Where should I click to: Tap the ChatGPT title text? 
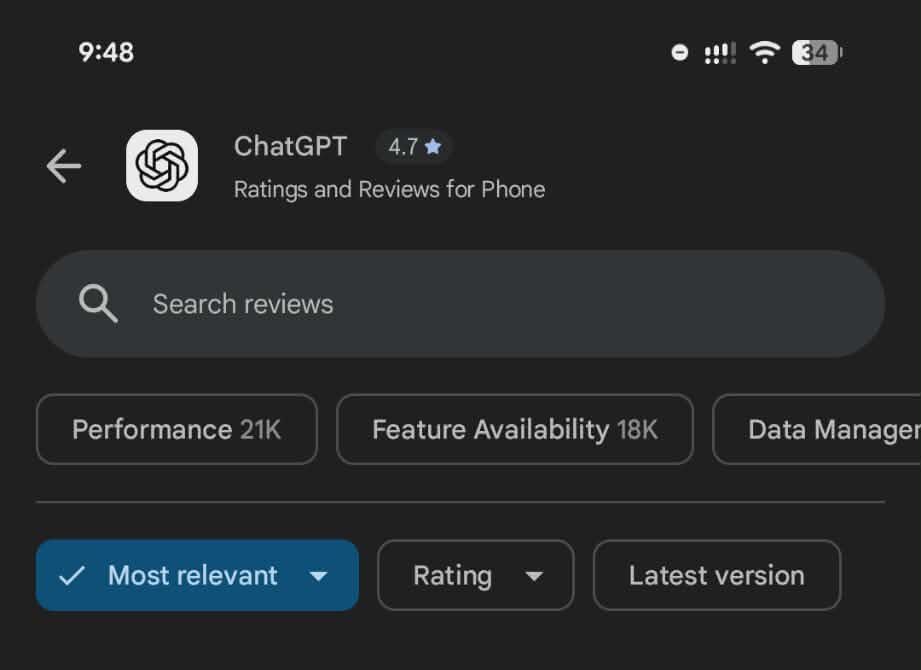click(290, 147)
